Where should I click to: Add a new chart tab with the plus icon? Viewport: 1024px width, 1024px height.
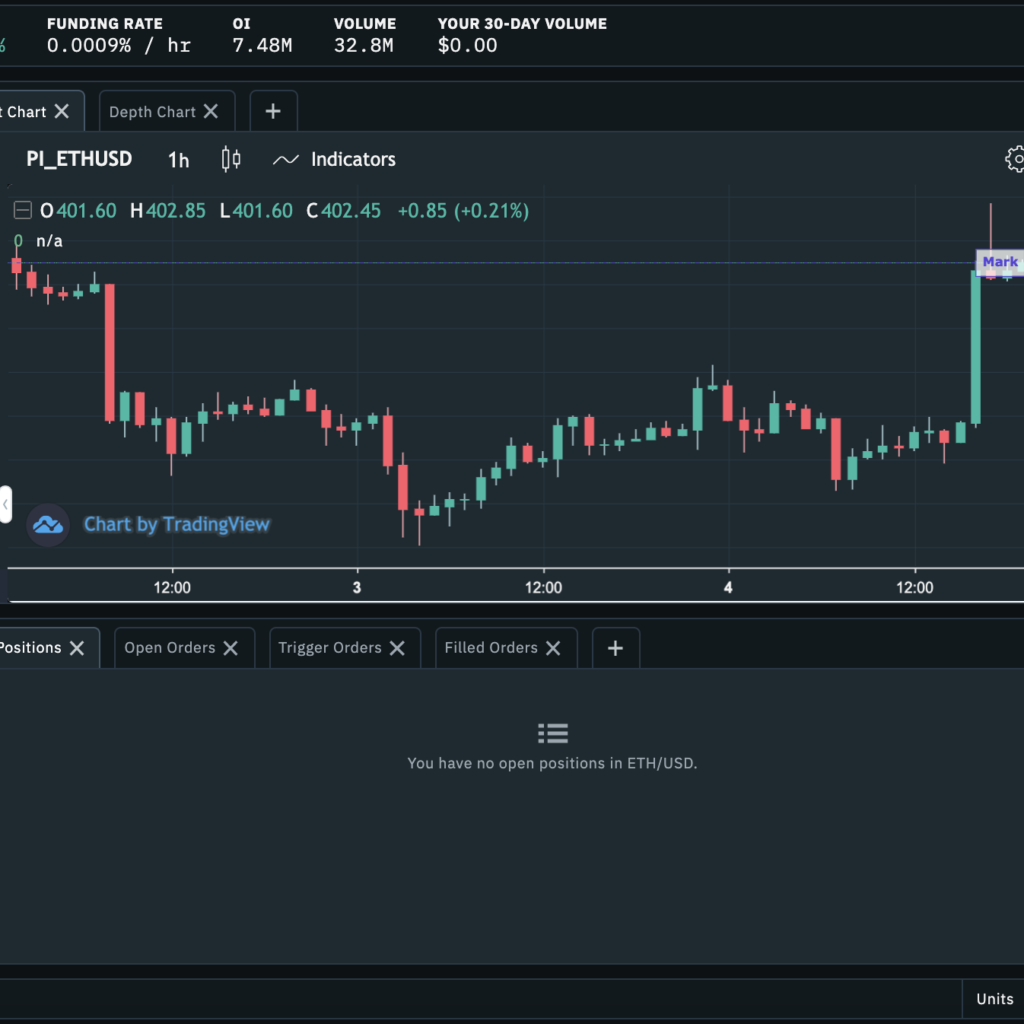(x=273, y=110)
